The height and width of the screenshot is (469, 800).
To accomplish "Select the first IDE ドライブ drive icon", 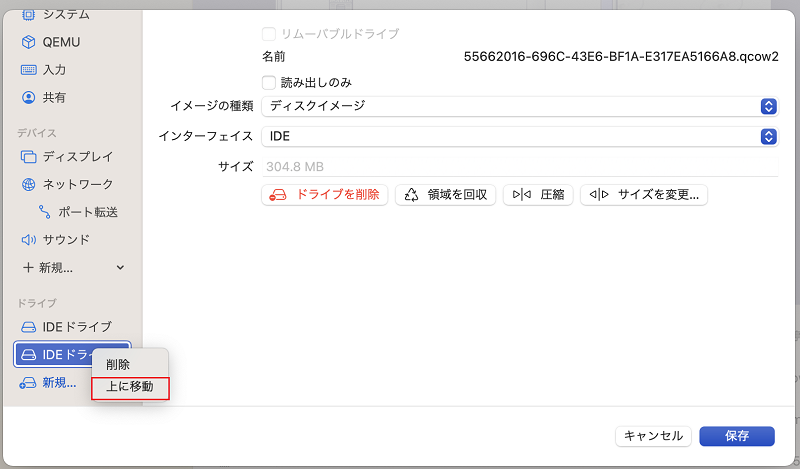I will [29, 327].
